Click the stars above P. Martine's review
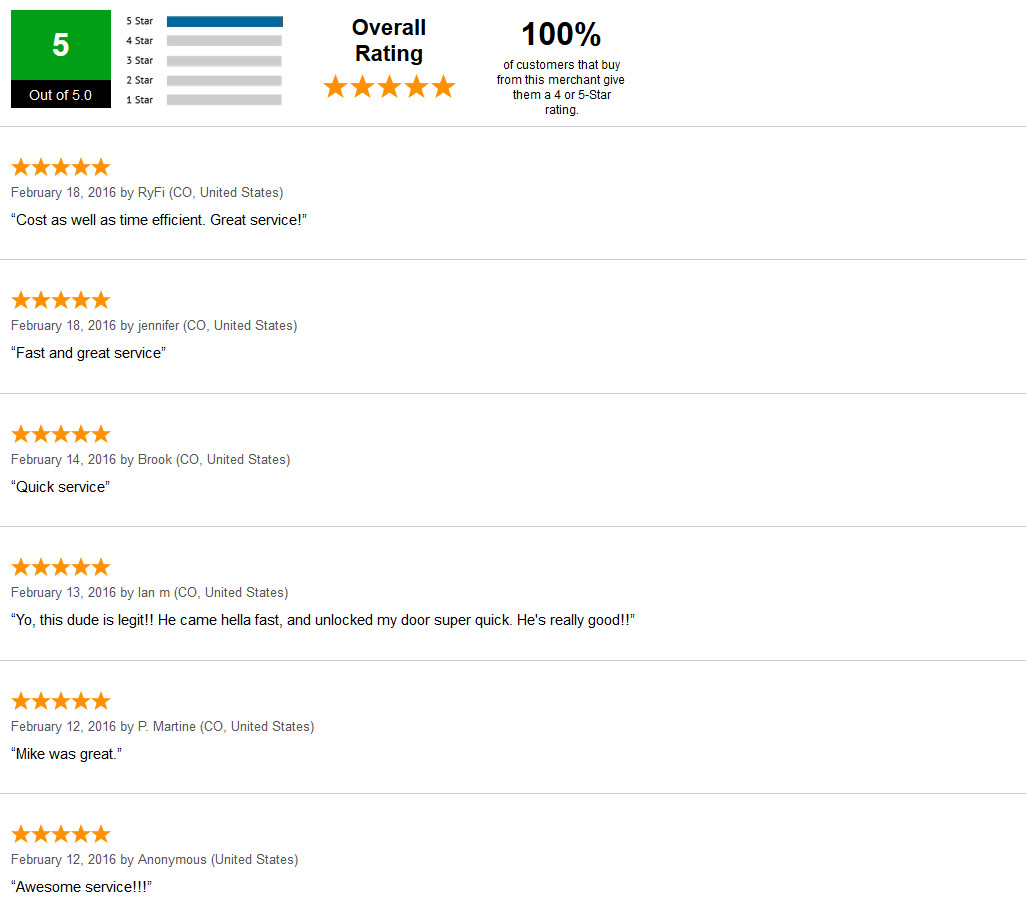 60,701
